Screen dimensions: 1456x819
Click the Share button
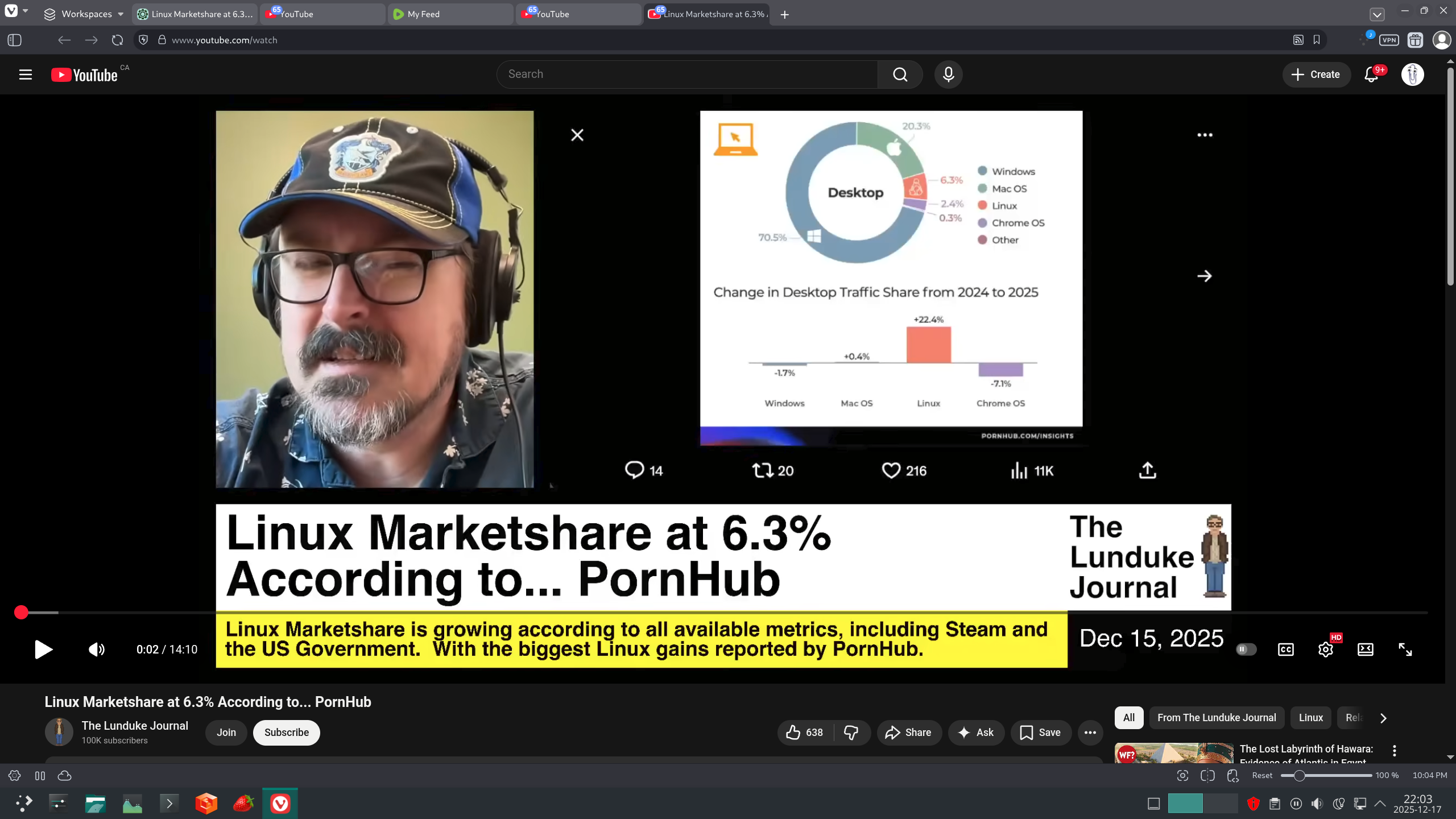[x=909, y=733]
